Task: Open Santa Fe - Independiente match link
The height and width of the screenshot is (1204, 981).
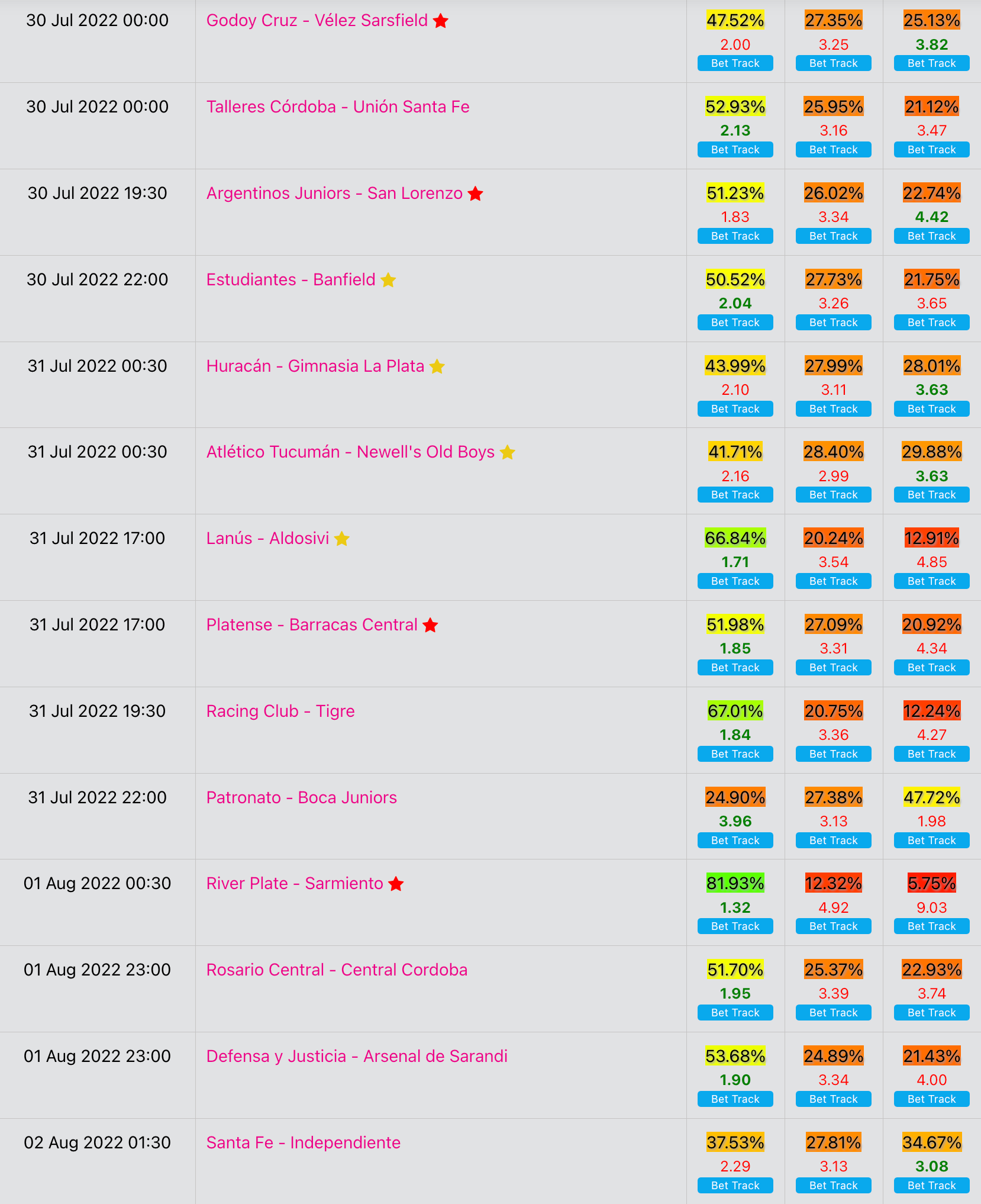Action: coord(304,1142)
